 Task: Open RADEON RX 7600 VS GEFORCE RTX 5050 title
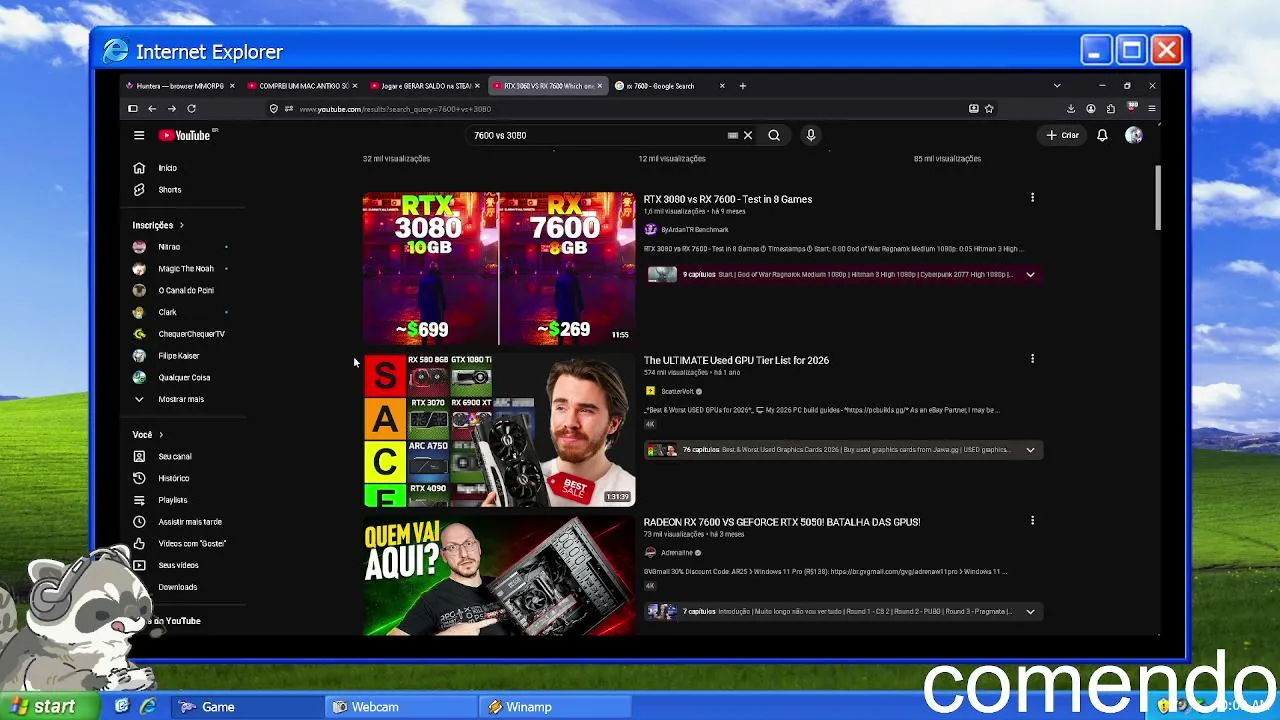(x=781, y=522)
